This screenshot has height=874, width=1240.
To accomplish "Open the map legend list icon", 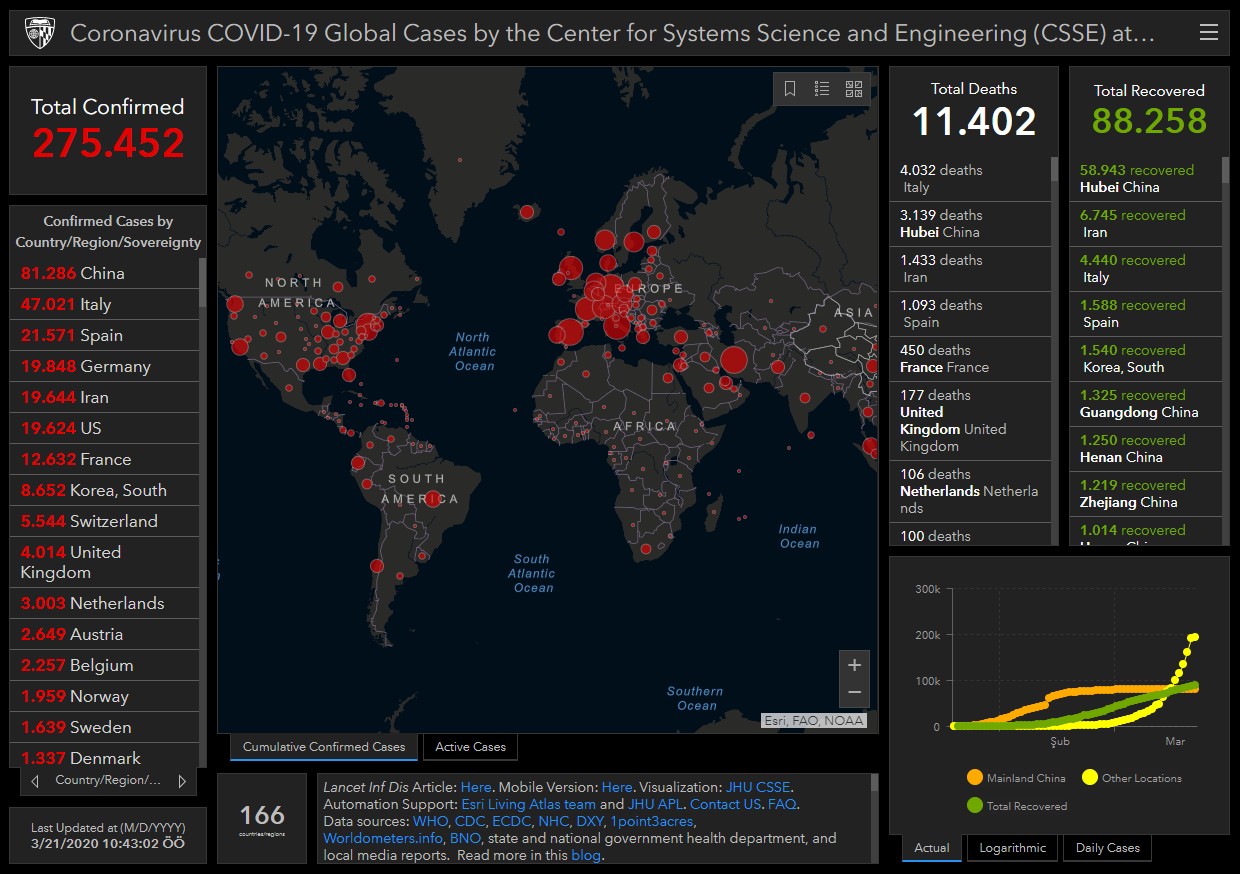I will 822,89.
